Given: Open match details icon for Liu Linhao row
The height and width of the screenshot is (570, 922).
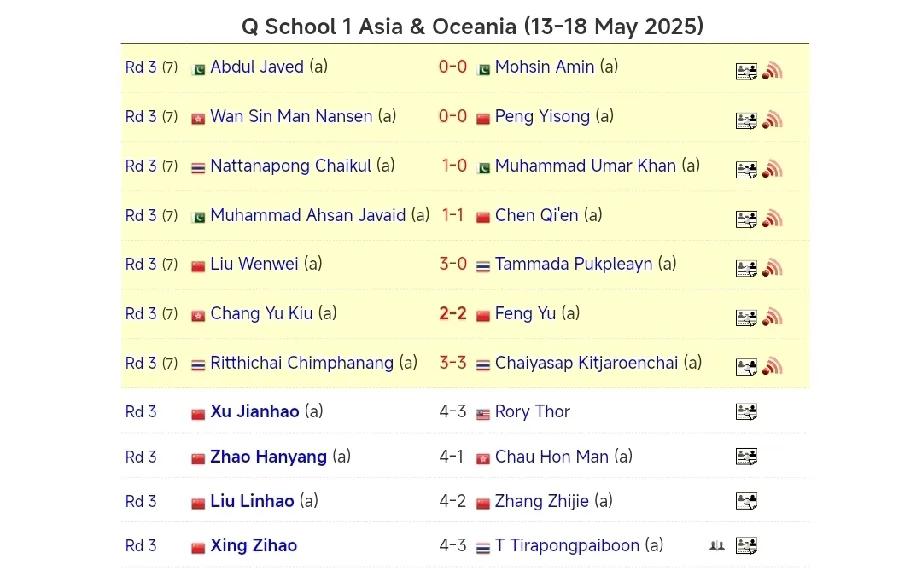Looking at the screenshot, I should coord(746,501).
